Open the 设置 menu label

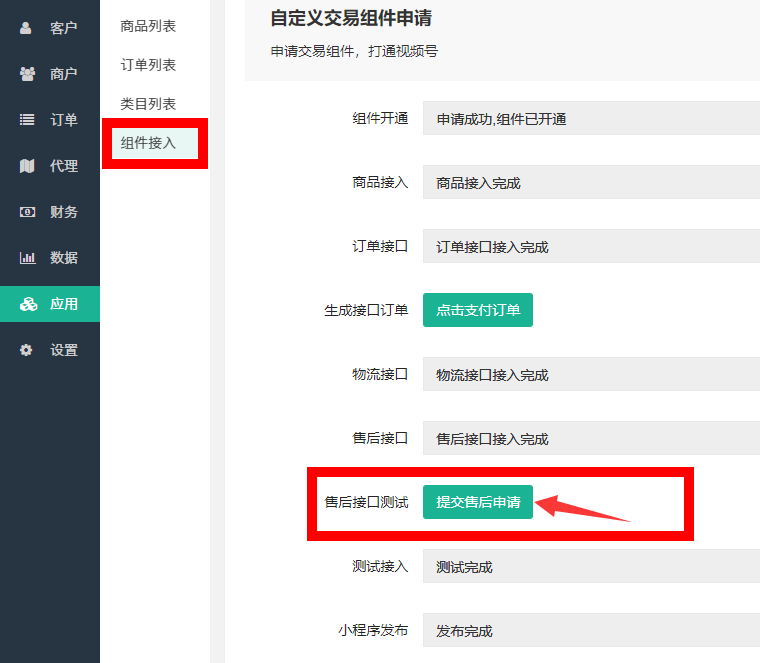pyautogui.click(x=63, y=350)
